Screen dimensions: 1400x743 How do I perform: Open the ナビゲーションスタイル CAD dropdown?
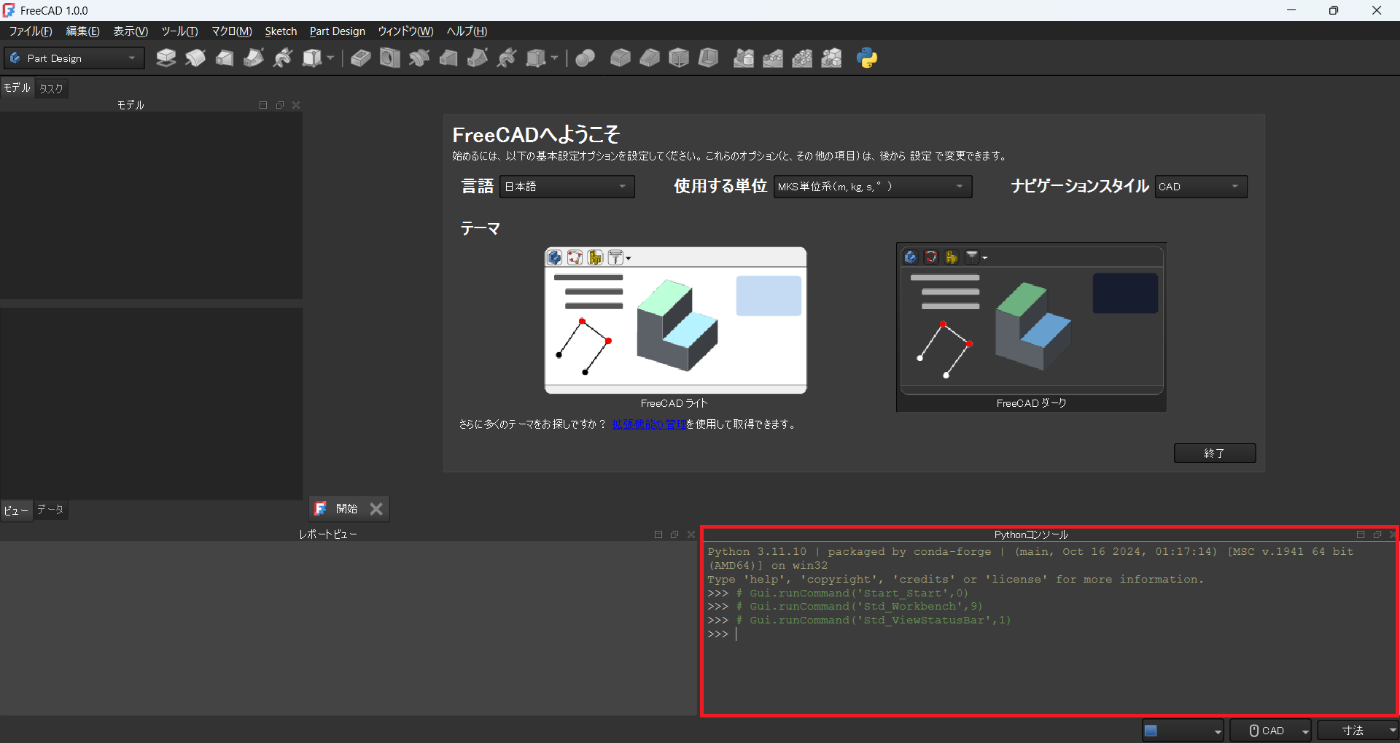[1201, 186]
